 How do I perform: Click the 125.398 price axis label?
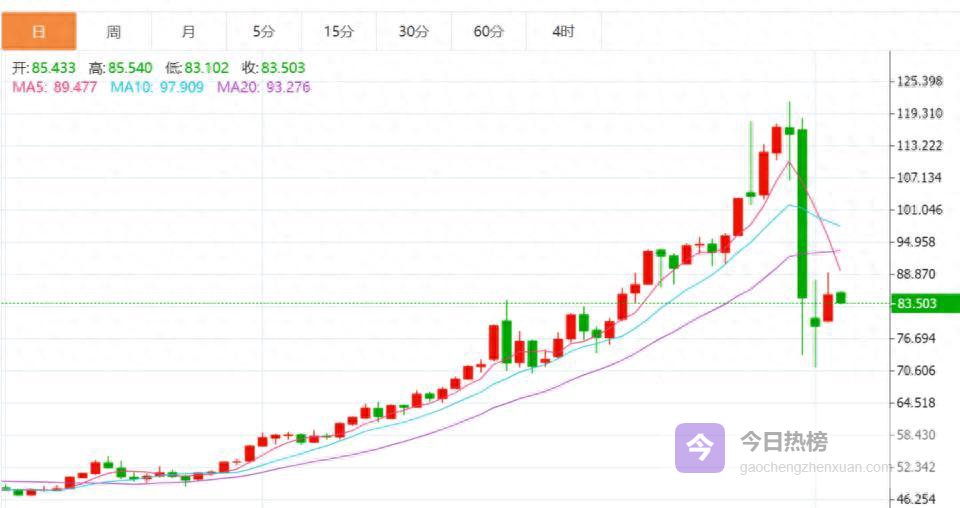coord(920,81)
